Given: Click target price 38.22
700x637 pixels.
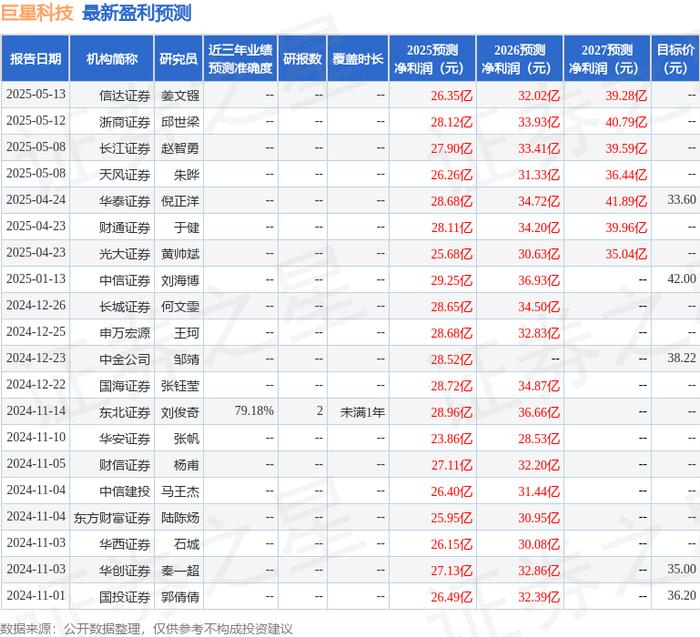Looking at the screenshot, I should click(x=682, y=358).
